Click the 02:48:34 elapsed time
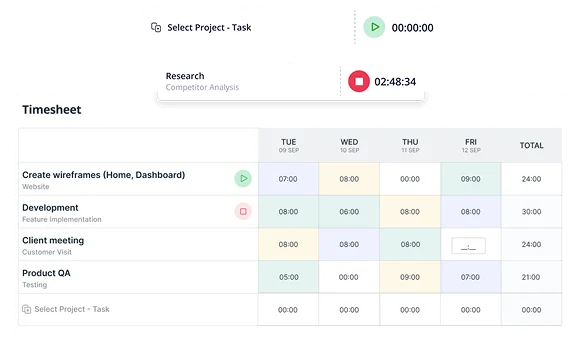The height and width of the screenshot is (363, 583). 395,82
